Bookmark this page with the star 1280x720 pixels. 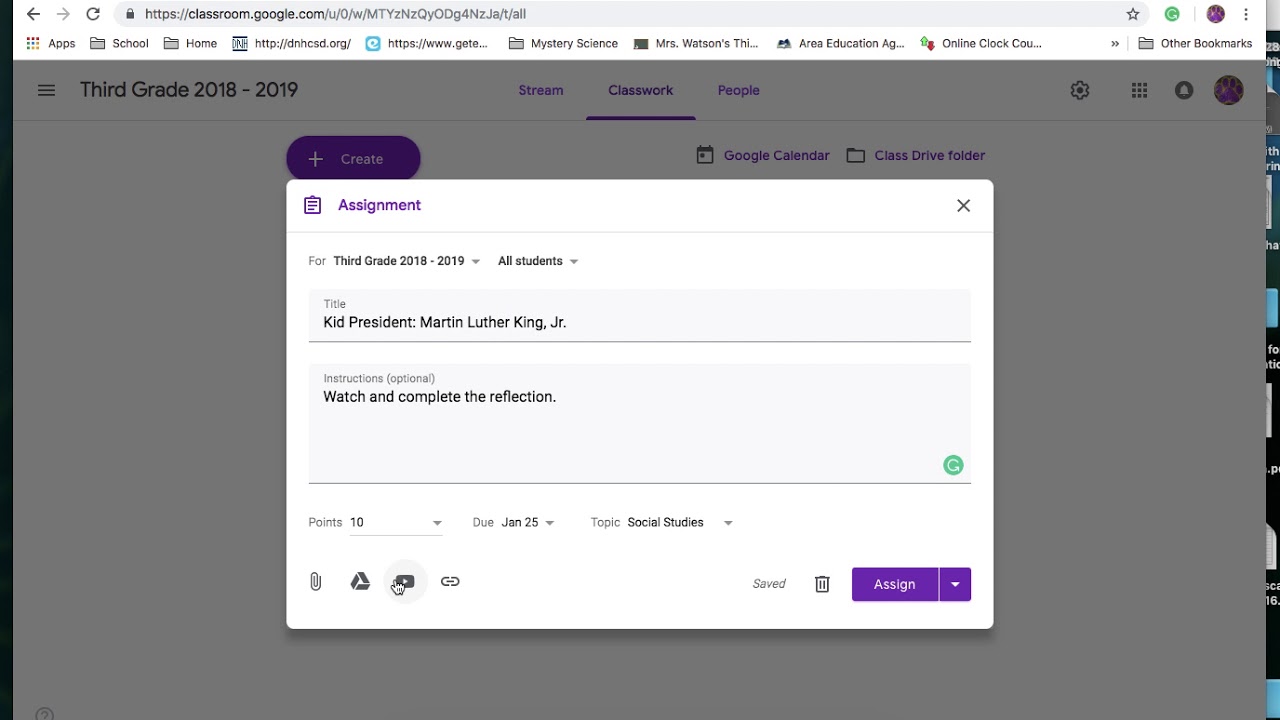[1133, 14]
